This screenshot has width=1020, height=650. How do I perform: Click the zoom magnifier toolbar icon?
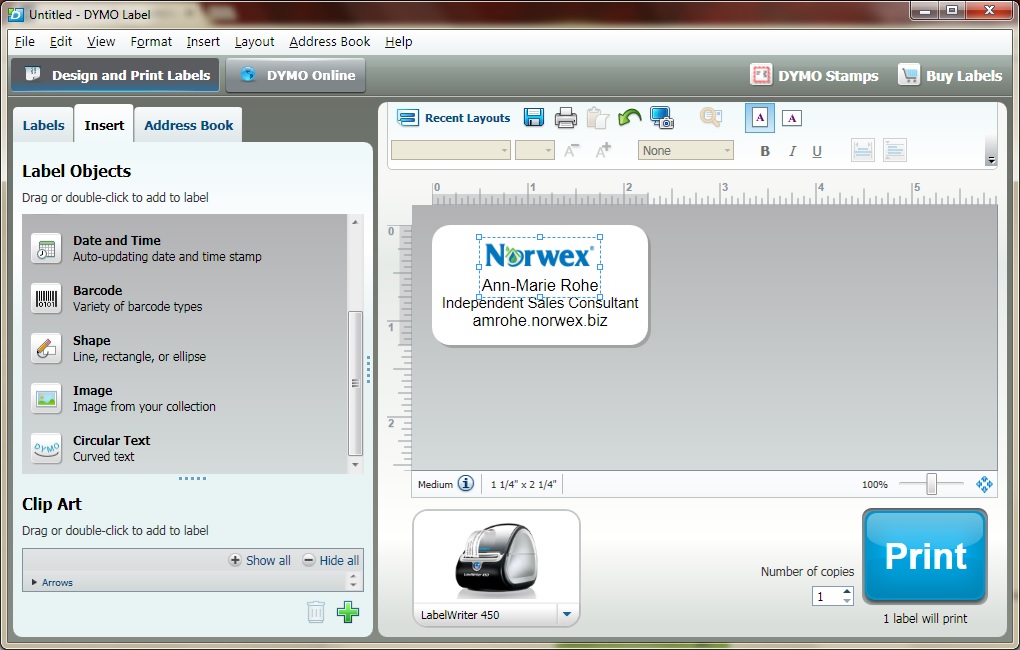pos(710,117)
